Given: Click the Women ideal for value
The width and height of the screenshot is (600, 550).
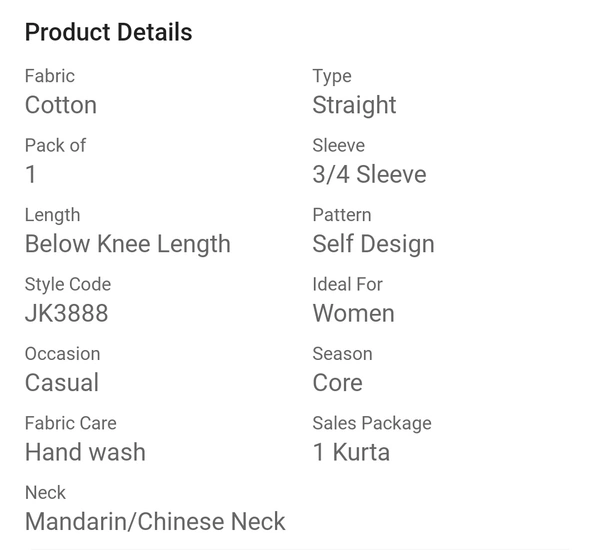Looking at the screenshot, I should [x=354, y=313].
